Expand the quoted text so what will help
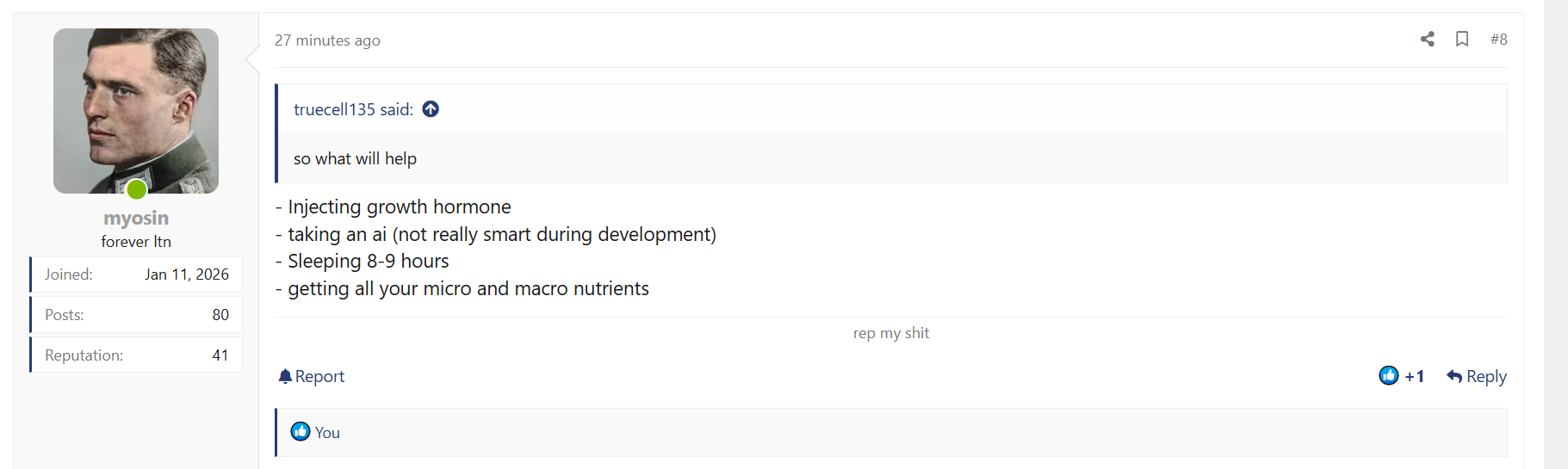The image size is (1568, 469). (x=355, y=158)
